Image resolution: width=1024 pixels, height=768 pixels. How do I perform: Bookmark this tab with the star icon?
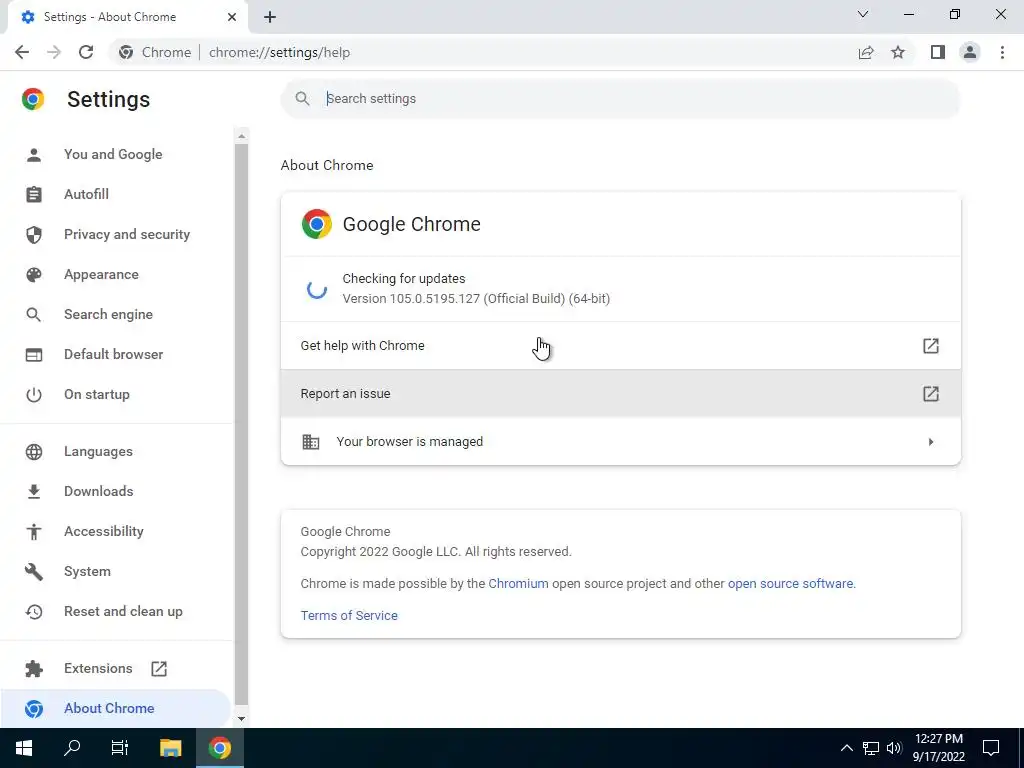coord(898,52)
